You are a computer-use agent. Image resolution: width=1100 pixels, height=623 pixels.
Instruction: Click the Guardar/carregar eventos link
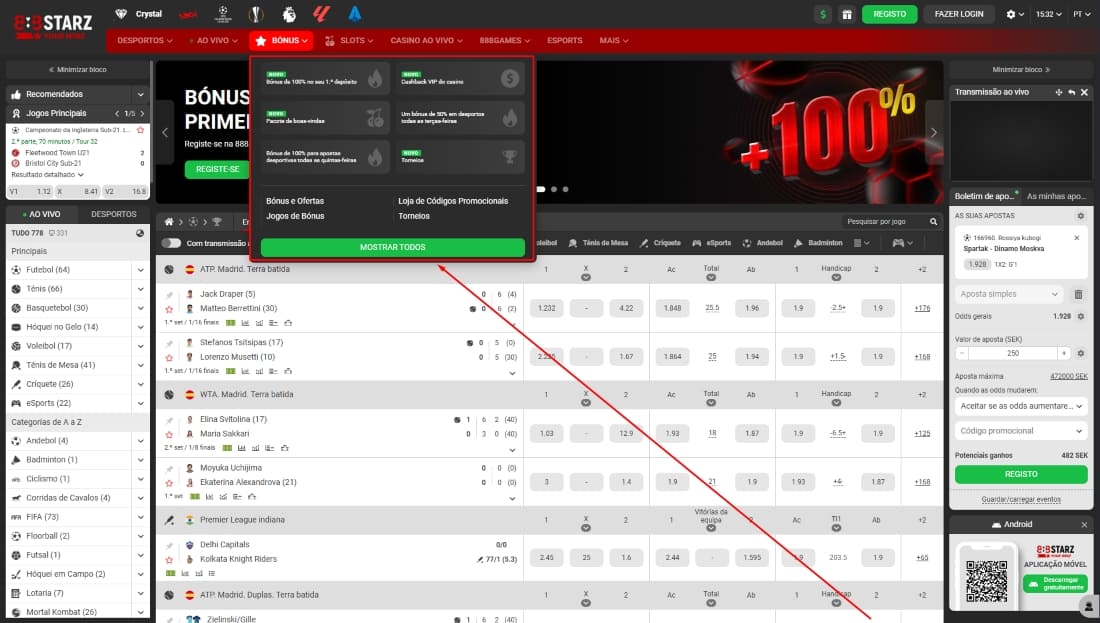click(x=1021, y=500)
